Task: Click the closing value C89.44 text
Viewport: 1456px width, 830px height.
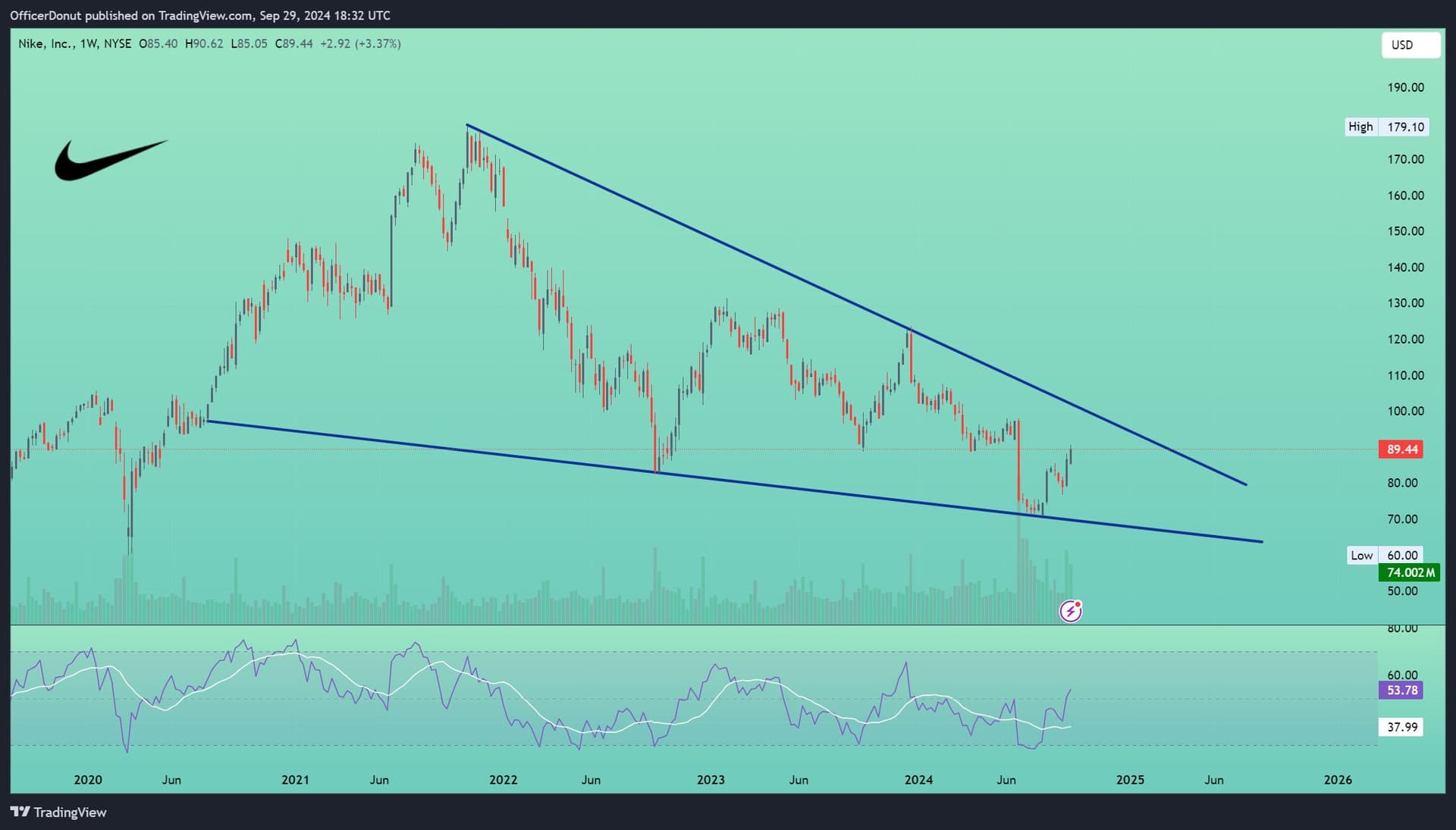Action: (293, 44)
